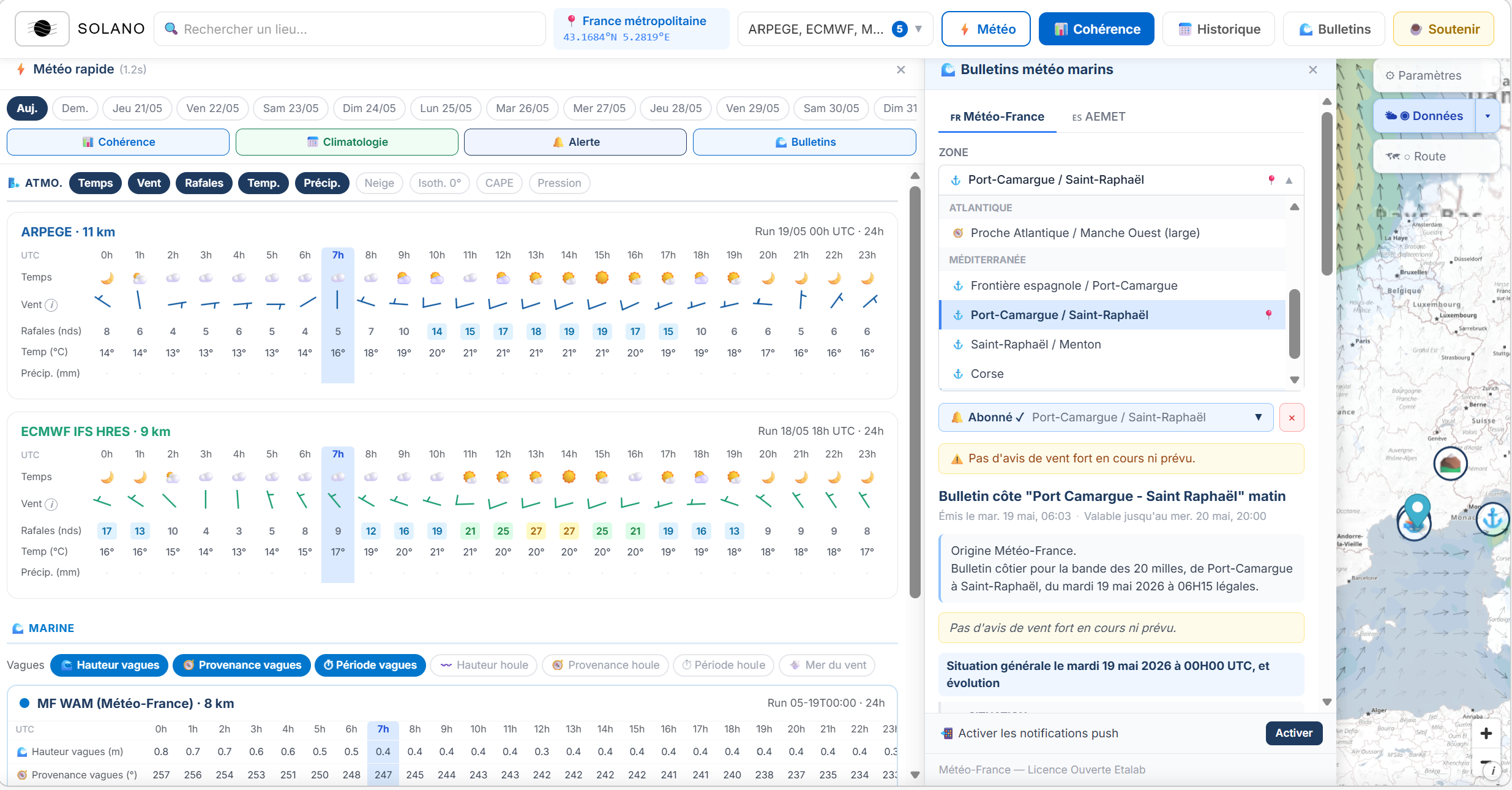
Task: Switch to the AEMET tab
Action: (x=1099, y=116)
